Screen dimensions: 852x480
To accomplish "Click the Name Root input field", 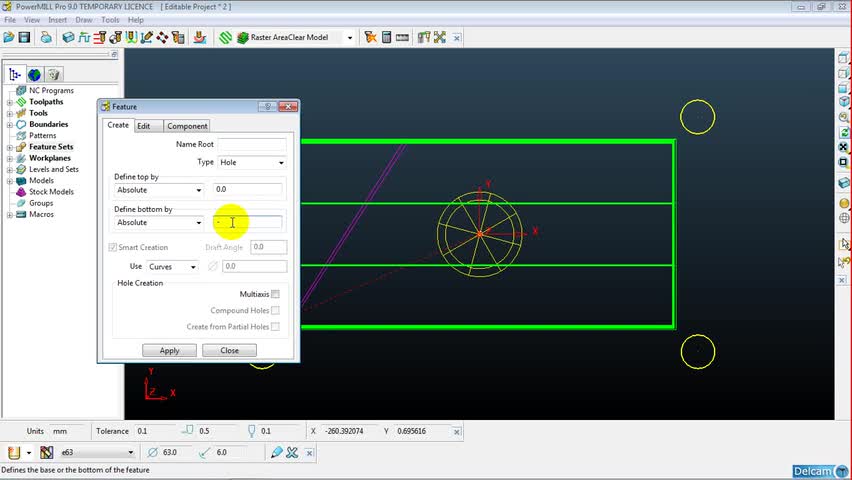I will [x=252, y=145].
